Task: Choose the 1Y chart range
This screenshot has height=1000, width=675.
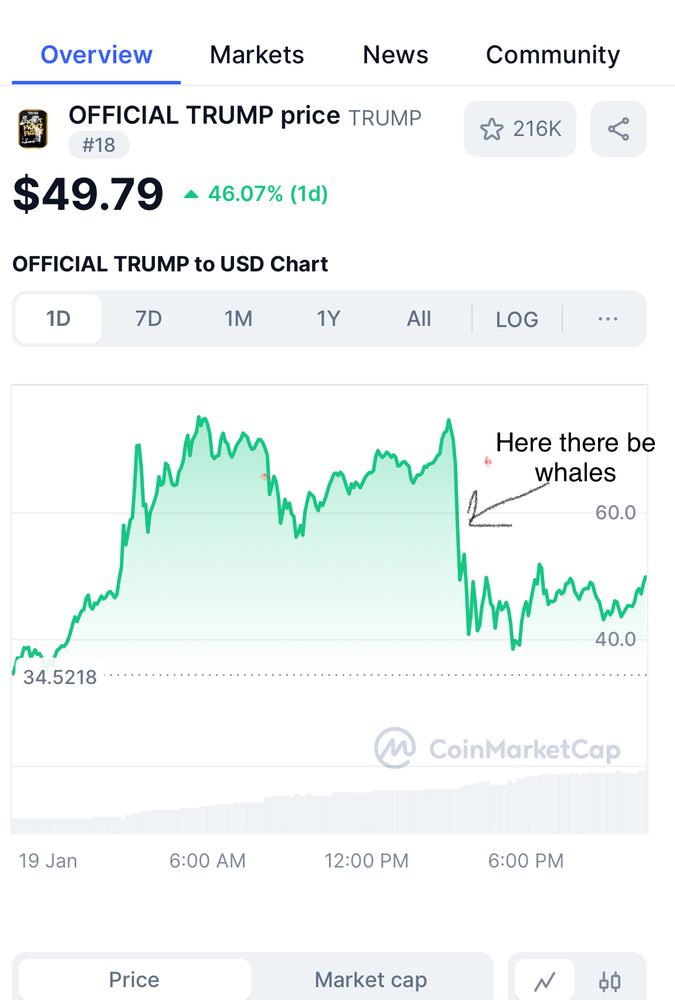Action: click(329, 318)
